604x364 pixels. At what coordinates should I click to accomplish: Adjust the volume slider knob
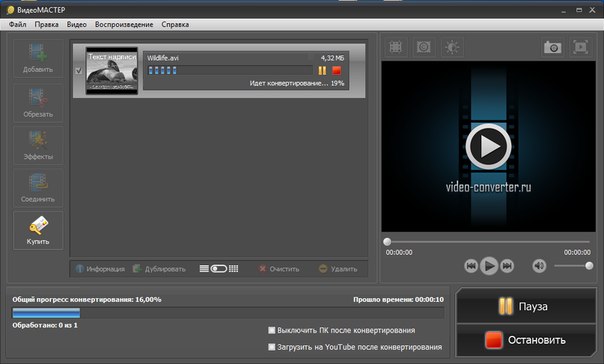pyautogui.click(x=589, y=266)
